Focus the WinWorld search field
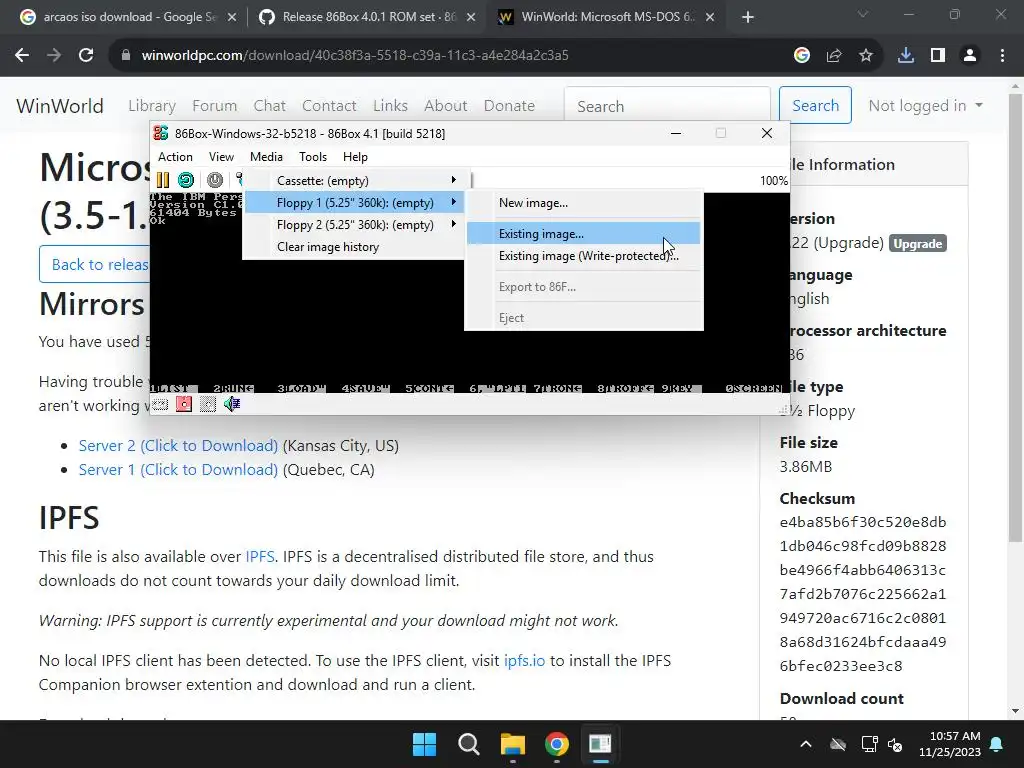 (x=667, y=106)
